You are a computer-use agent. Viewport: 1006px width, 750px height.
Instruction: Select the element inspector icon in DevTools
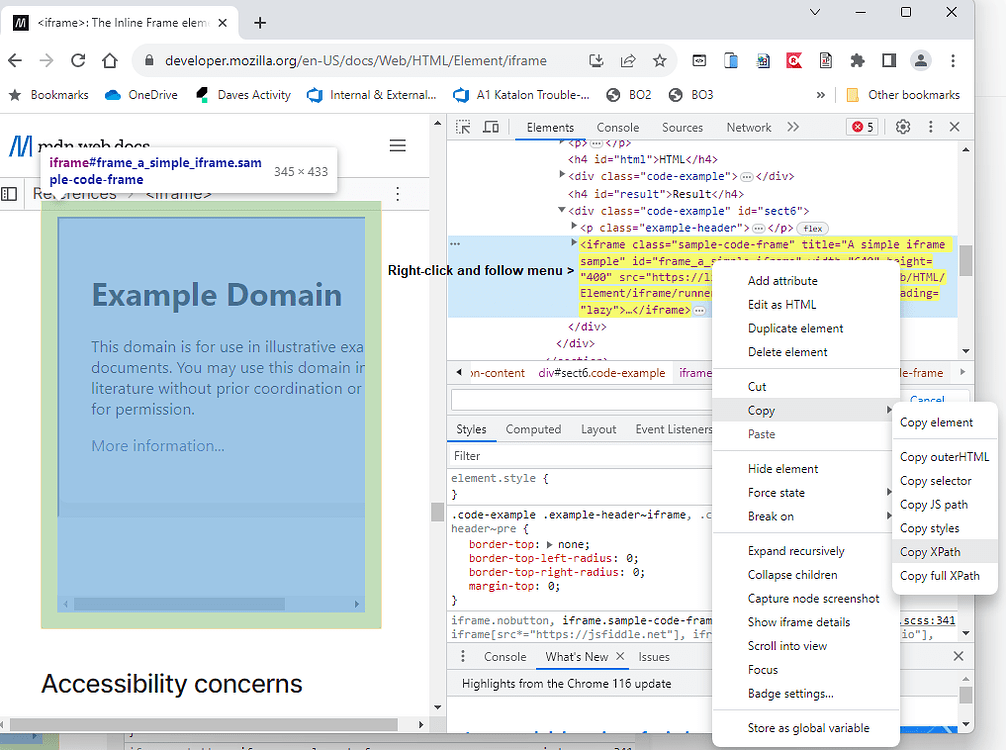pyautogui.click(x=463, y=127)
